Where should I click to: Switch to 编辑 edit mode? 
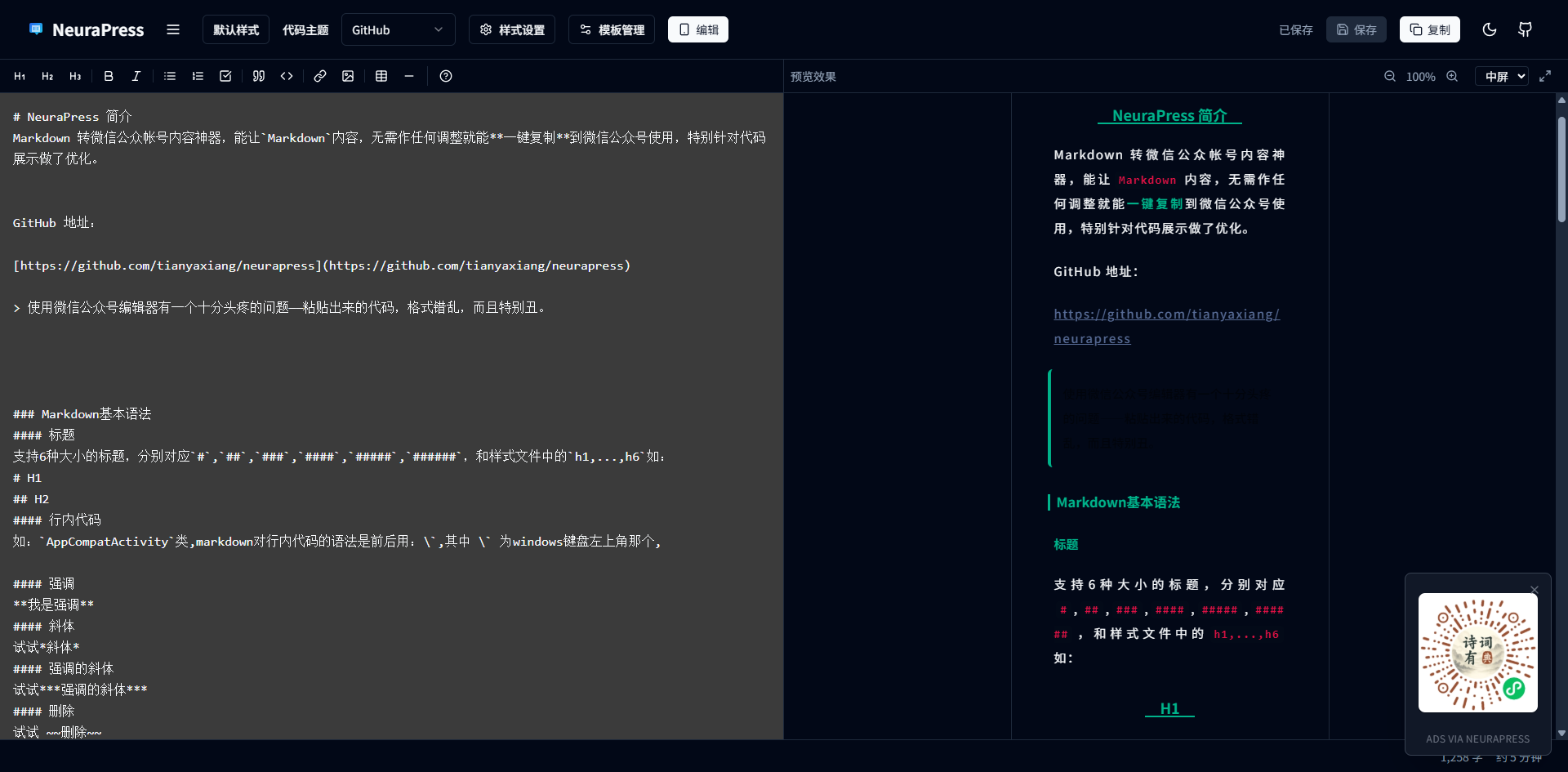(698, 29)
